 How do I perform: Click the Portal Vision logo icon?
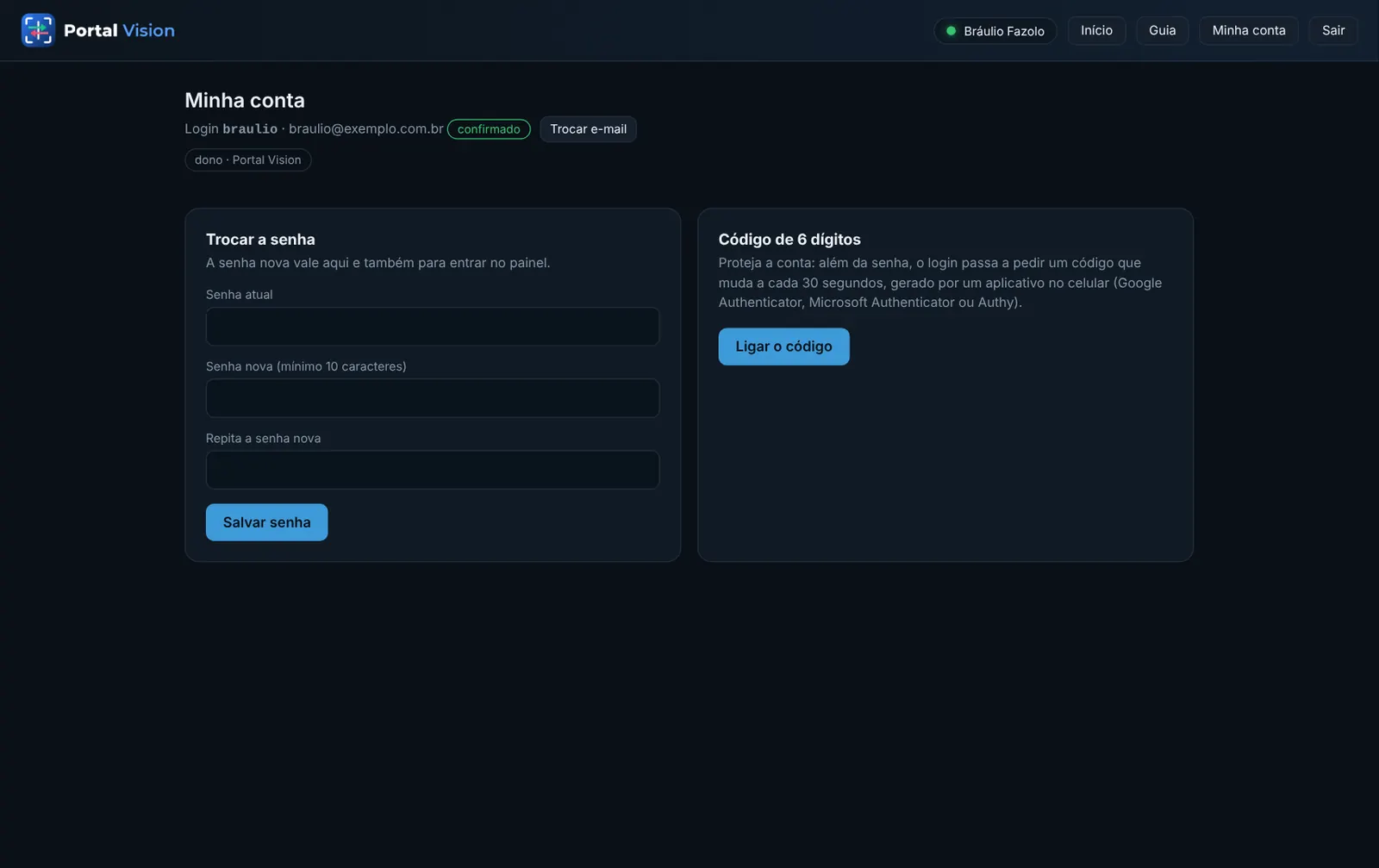coord(38,30)
